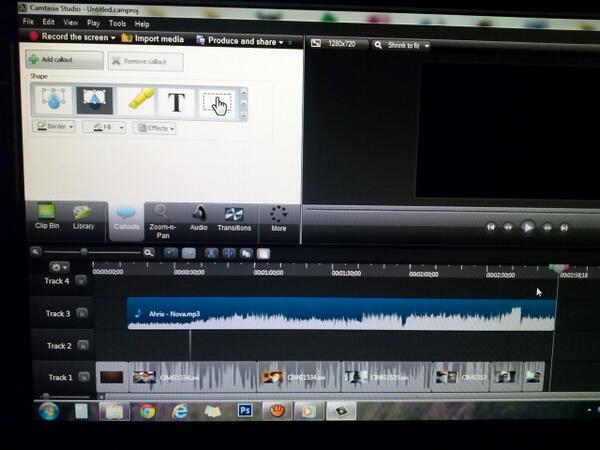Switch to the Library tab
The image size is (600, 450).
[x=83, y=217]
